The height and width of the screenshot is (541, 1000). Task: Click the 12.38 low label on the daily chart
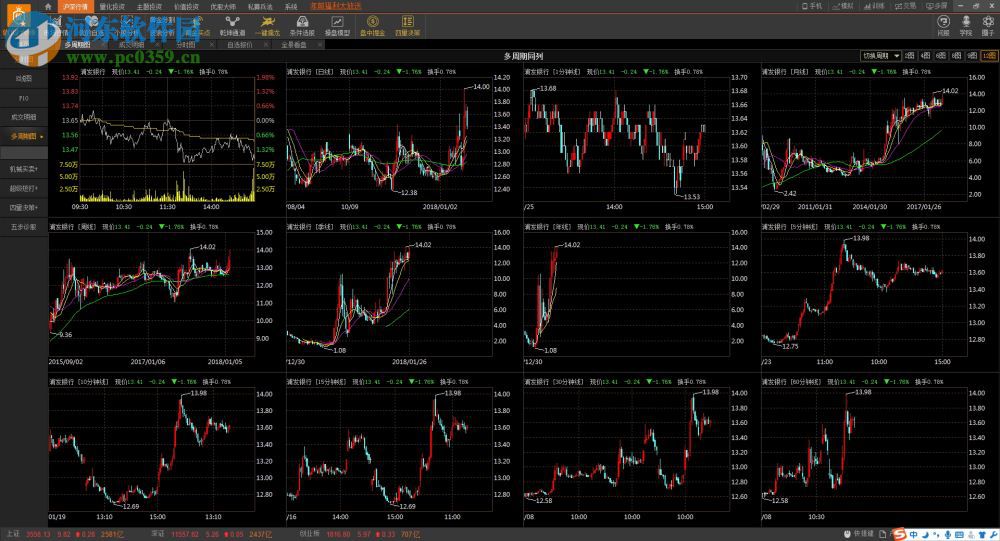click(409, 192)
